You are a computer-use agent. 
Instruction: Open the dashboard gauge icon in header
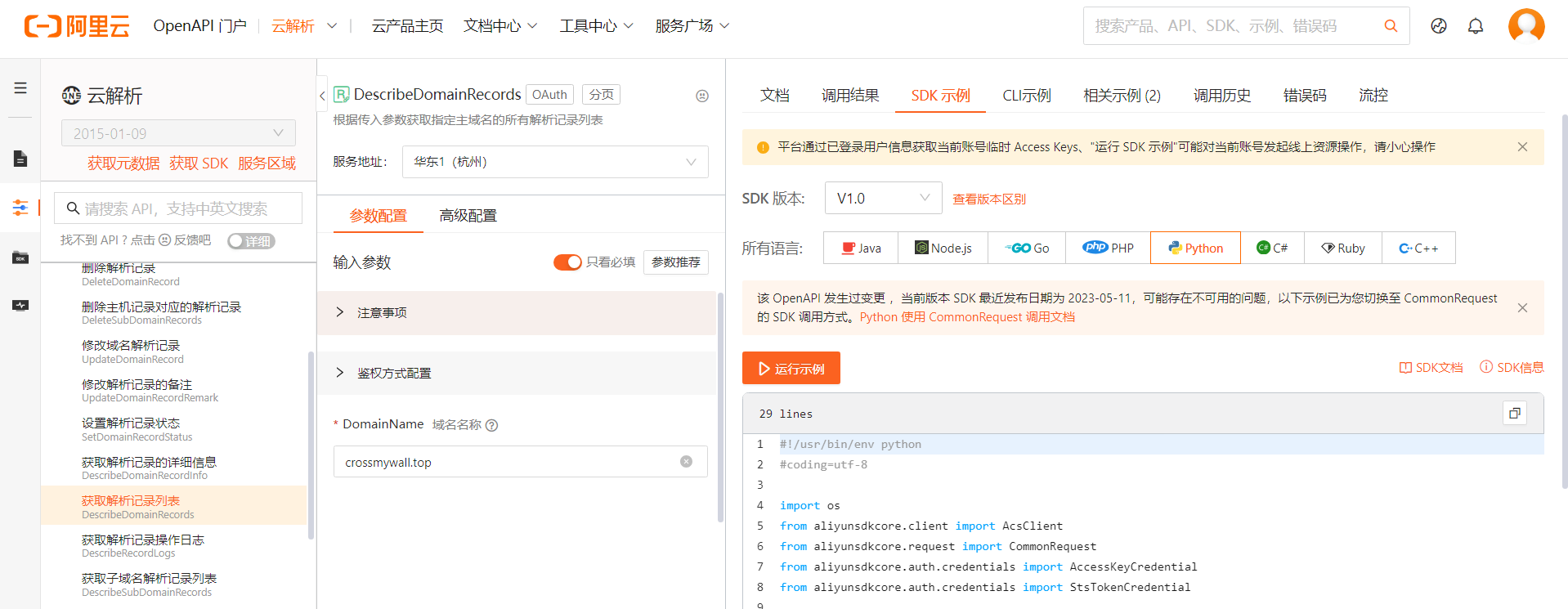click(1439, 26)
